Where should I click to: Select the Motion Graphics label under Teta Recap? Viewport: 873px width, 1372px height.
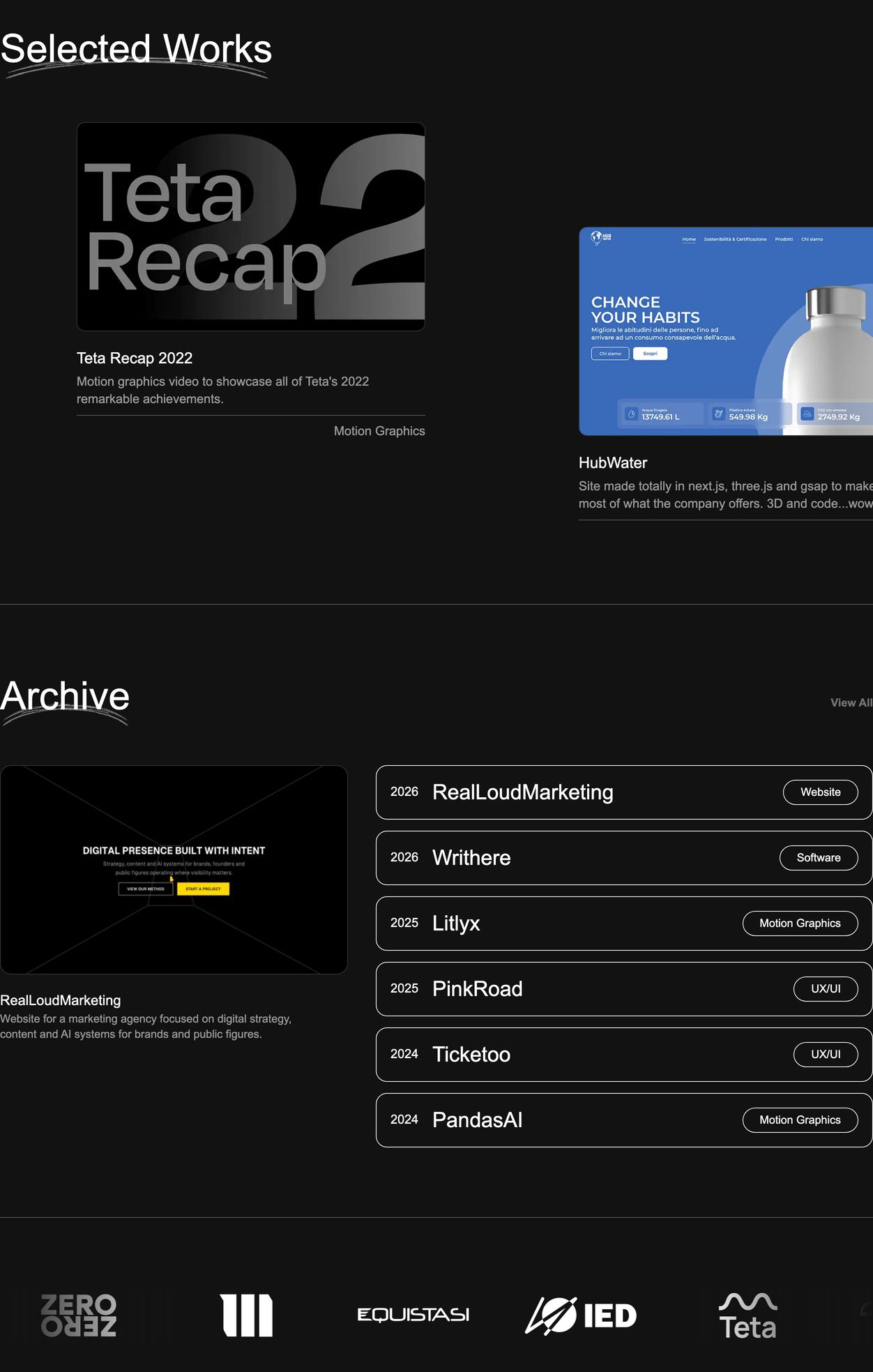(379, 431)
